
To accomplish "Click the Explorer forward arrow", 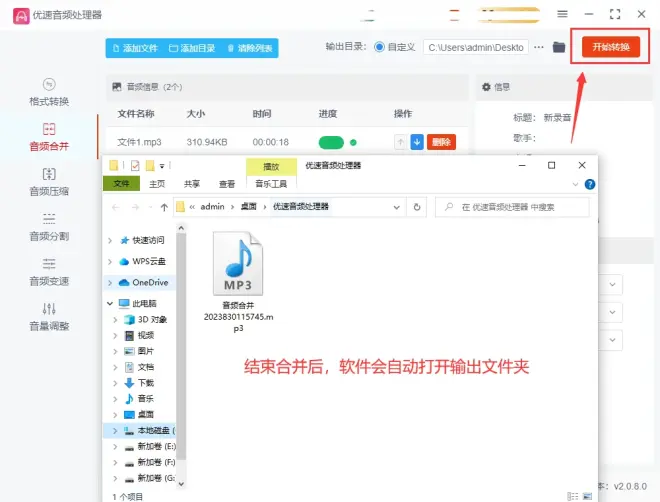I will (135, 207).
